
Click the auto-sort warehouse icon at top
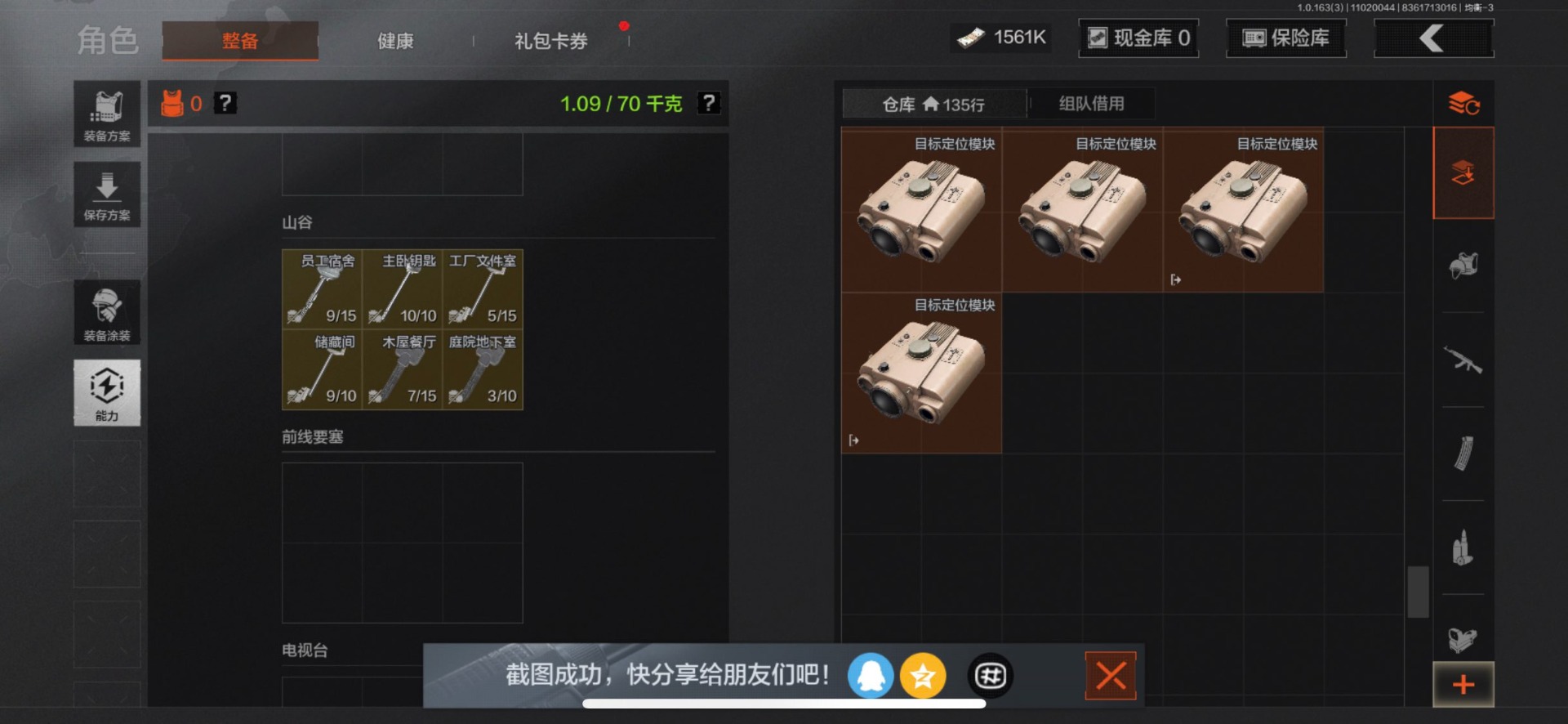tap(1463, 103)
